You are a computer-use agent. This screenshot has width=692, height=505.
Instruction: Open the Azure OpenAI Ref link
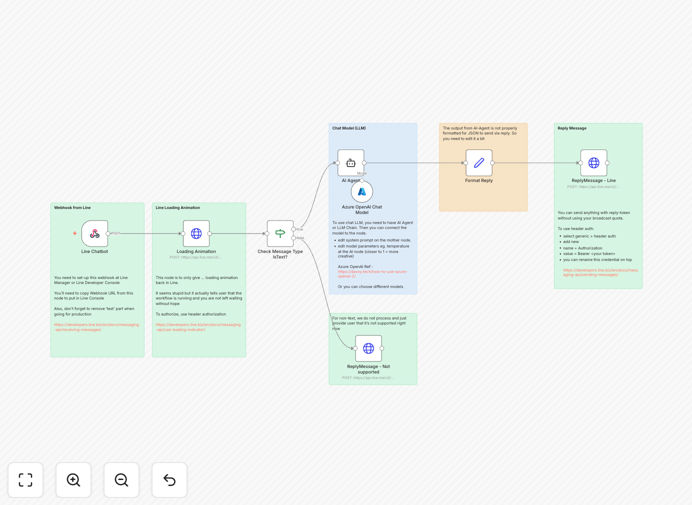point(372,274)
